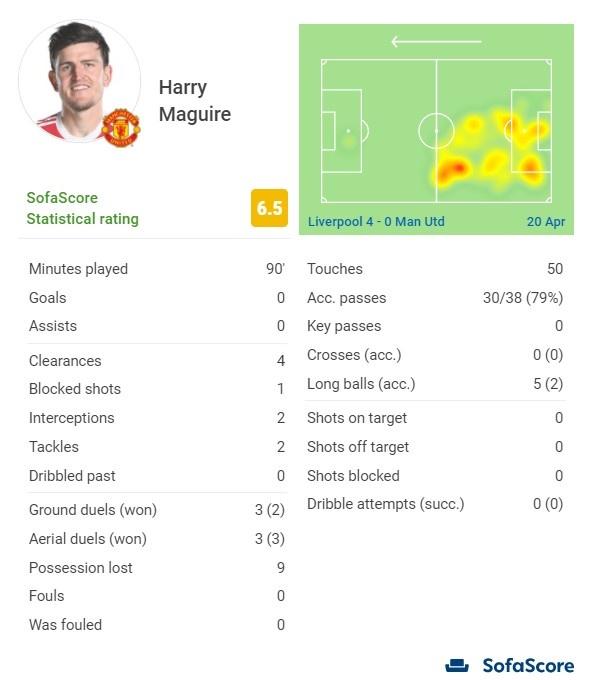The height and width of the screenshot is (680, 592).
Task: Click the center circle on the pitch
Action: [436, 131]
